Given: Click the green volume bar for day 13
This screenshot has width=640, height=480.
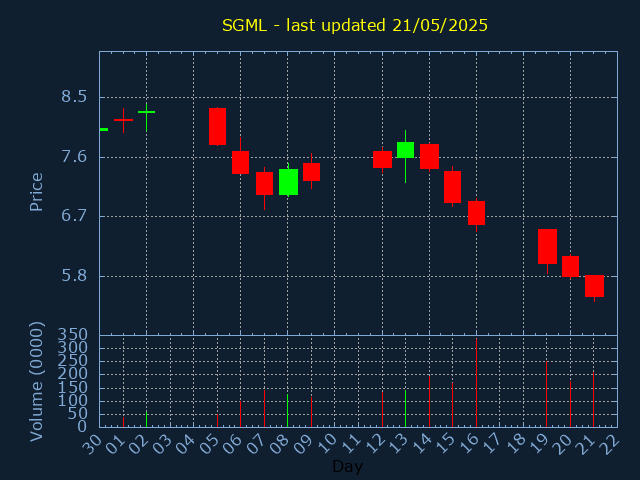Looking at the screenshot, I should tap(405, 409).
